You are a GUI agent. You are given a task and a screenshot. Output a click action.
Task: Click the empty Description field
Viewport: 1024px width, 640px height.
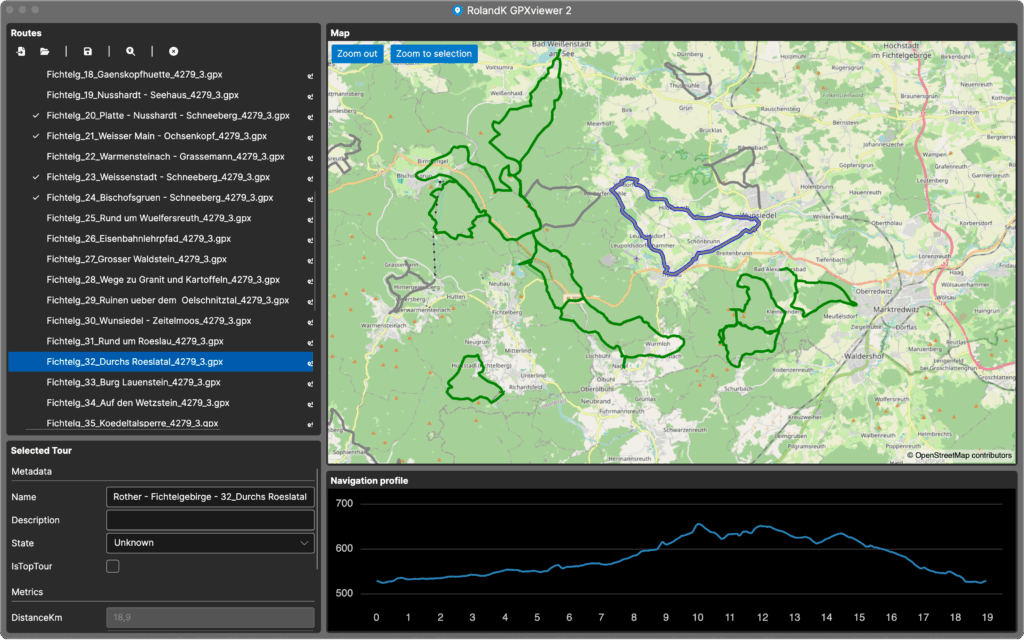point(210,520)
